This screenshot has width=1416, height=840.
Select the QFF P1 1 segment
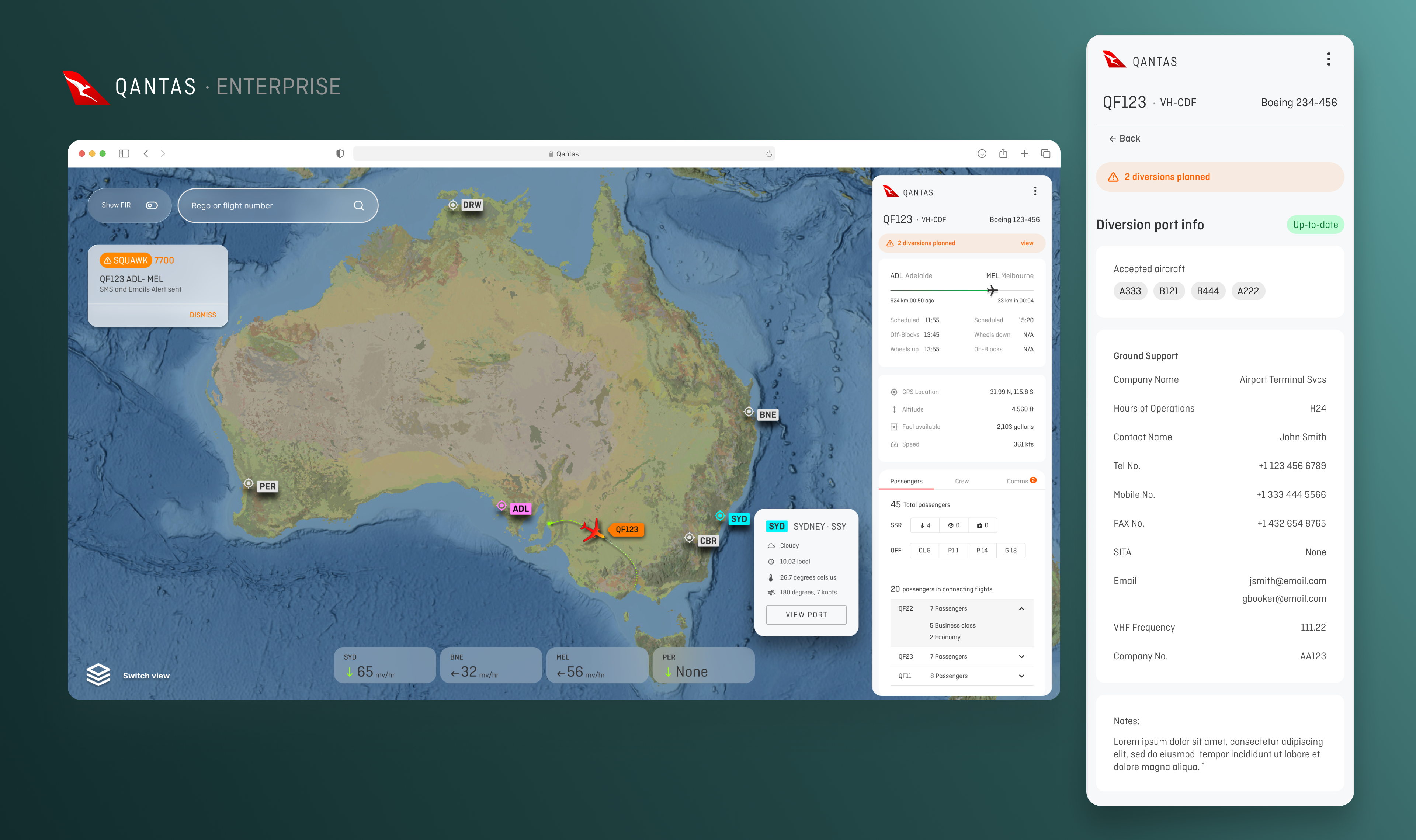tap(954, 550)
